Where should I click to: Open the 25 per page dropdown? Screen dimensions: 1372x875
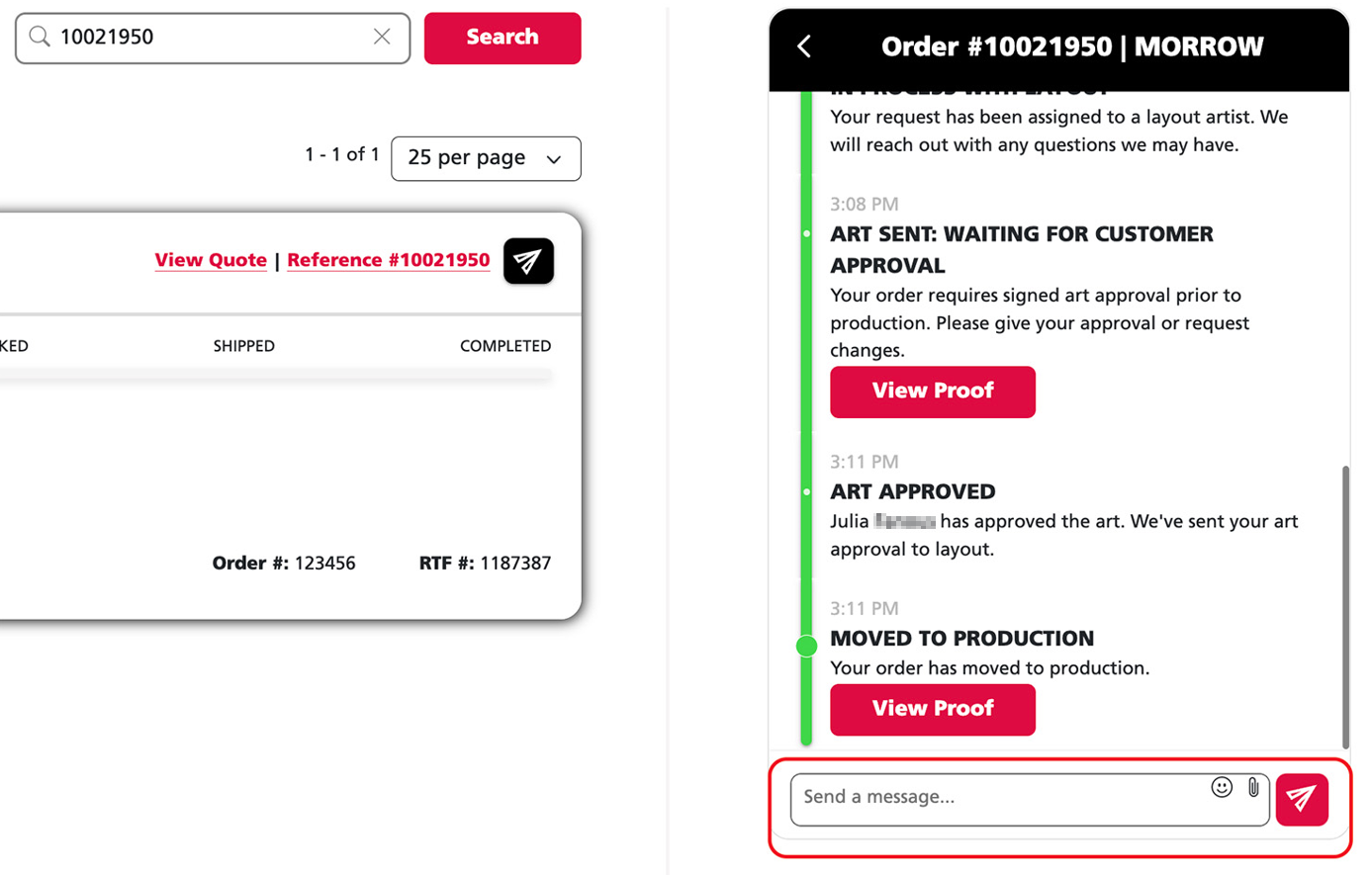pyautogui.click(x=486, y=158)
